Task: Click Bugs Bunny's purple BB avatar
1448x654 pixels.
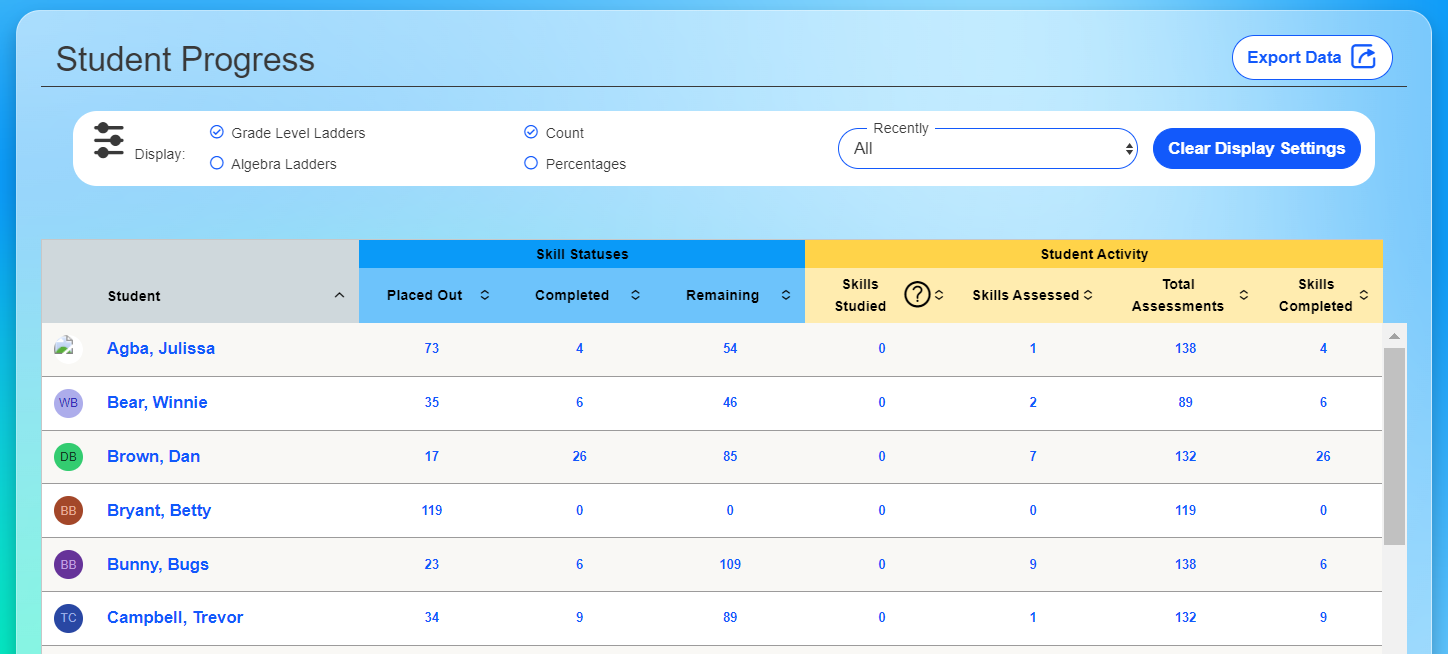Action: click(x=68, y=565)
